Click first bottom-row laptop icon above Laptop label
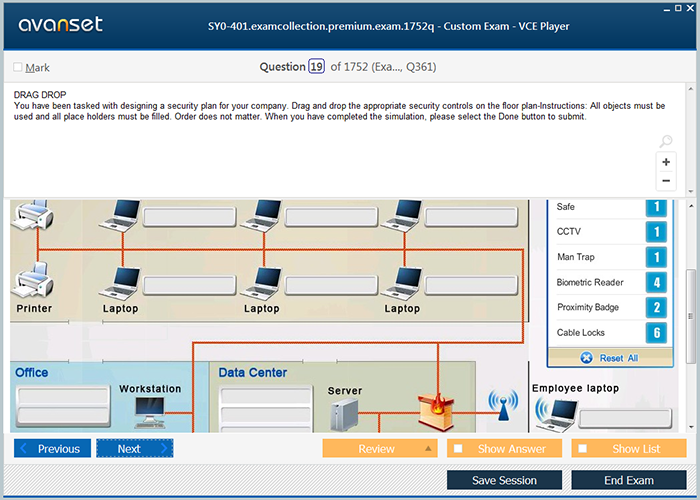Viewport: 700px width, 500px height. point(120,284)
